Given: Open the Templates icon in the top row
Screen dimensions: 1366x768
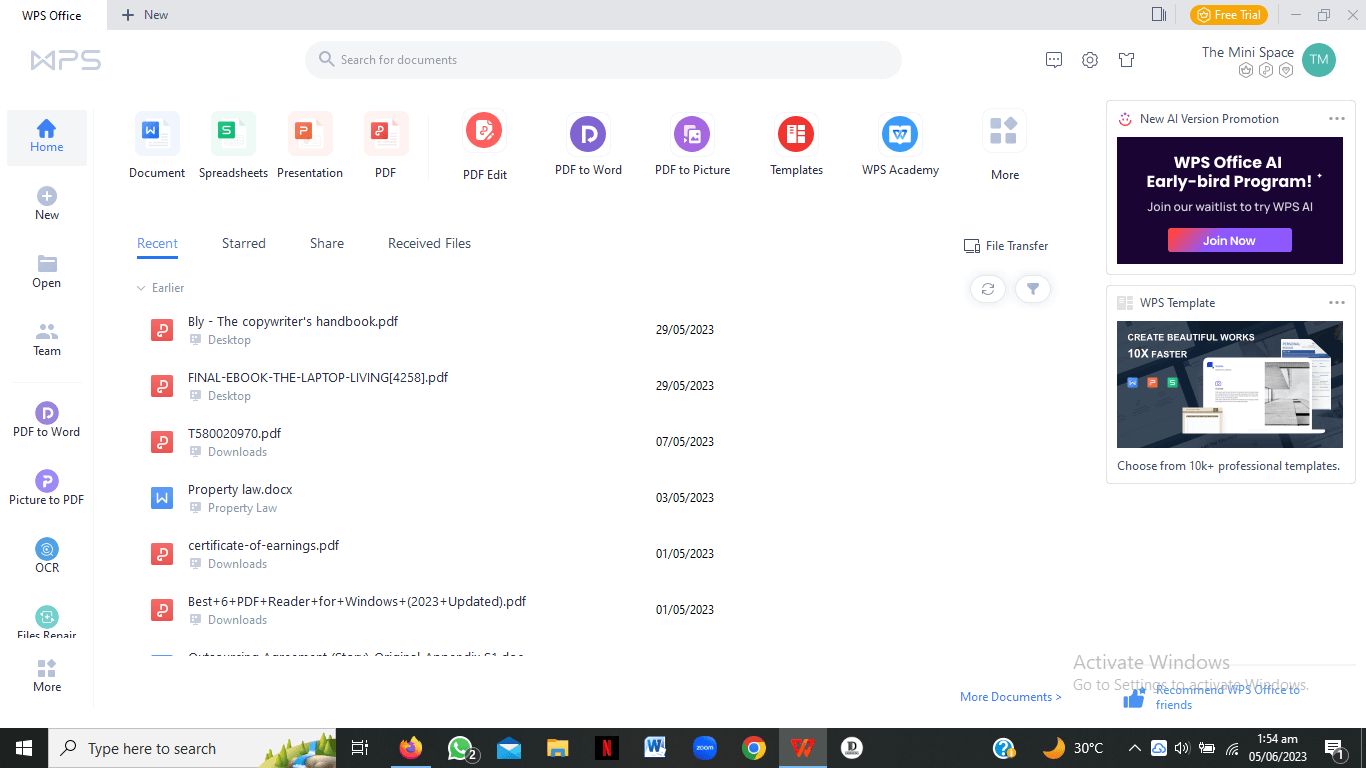Looking at the screenshot, I should pyautogui.click(x=796, y=134).
